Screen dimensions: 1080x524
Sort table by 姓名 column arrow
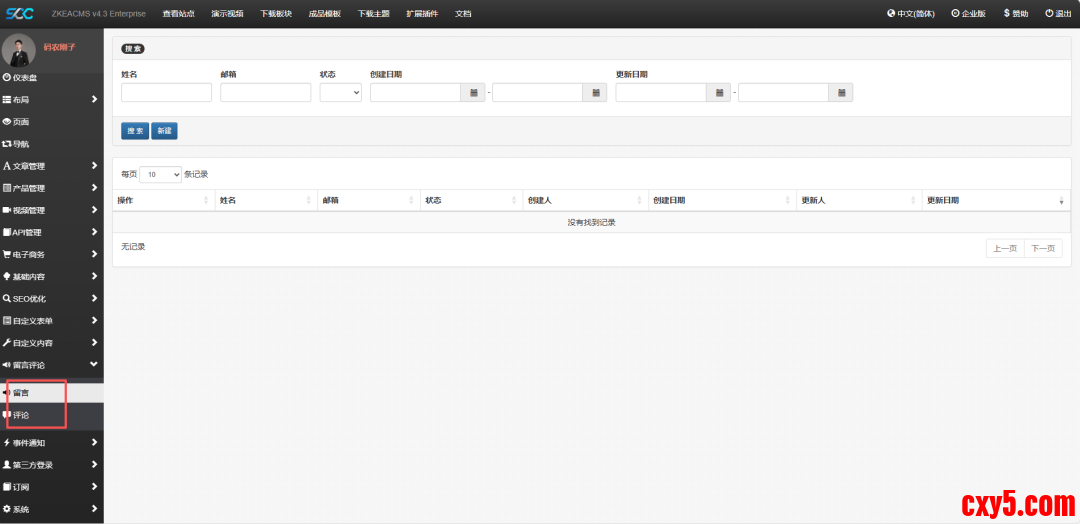(x=308, y=201)
